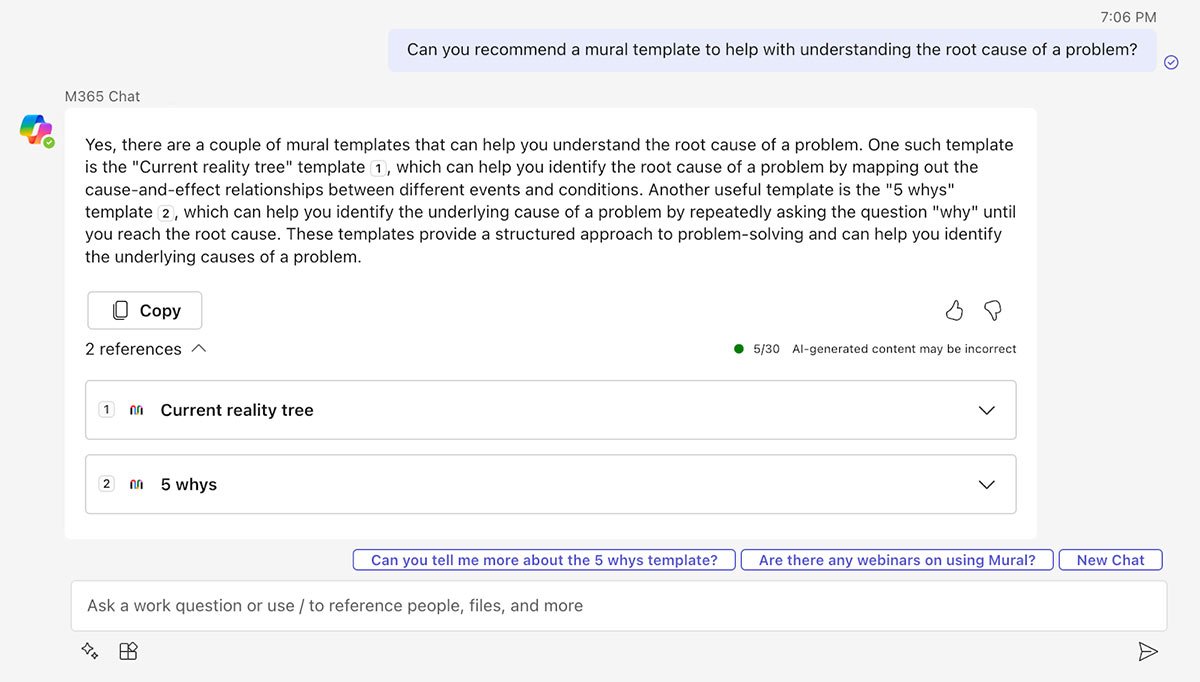Click the Copilot avatar logo
This screenshot has width=1200, height=682.
[36, 130]
